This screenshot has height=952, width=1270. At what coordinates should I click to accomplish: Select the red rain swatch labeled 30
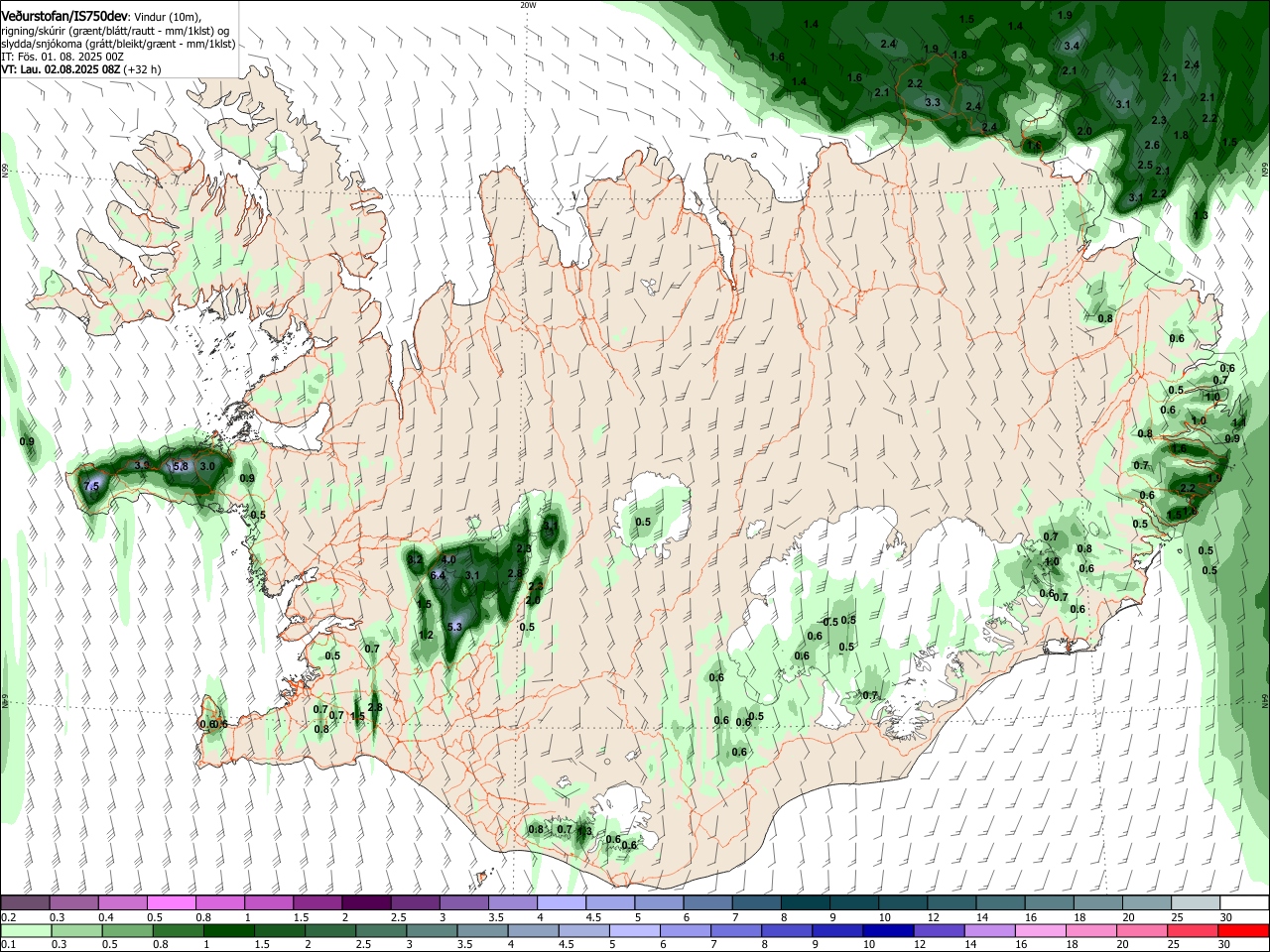1243,930
